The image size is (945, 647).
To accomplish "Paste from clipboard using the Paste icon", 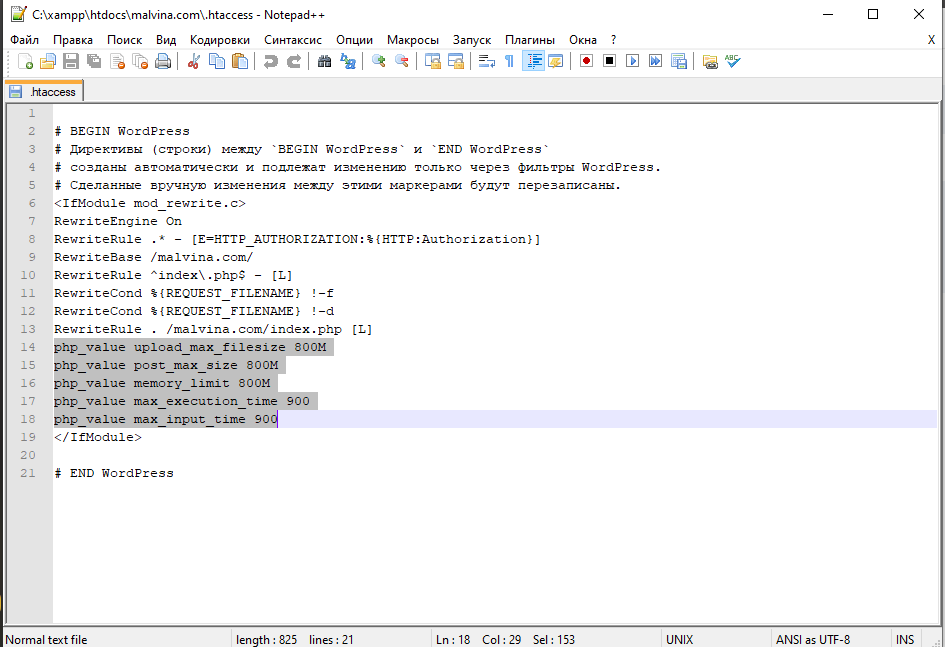I will (240, 61).
